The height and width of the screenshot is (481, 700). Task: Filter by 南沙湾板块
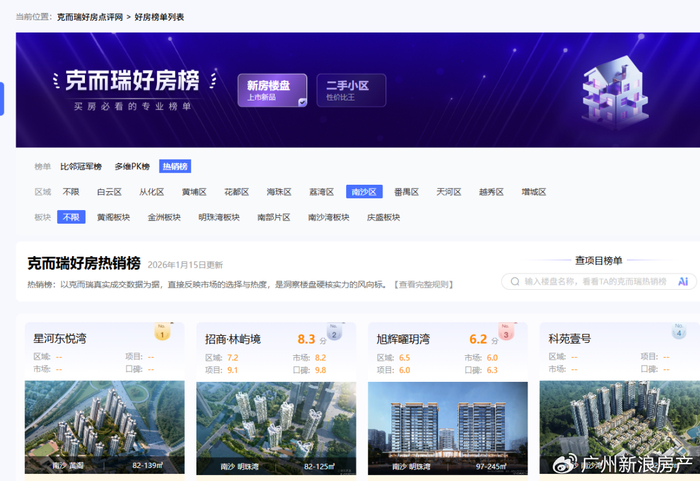329,217
